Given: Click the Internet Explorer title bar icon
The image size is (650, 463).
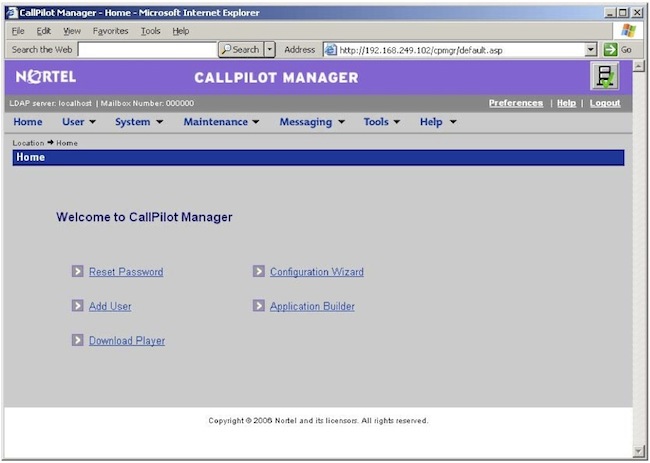Looking at the screenshot, I should [x=12, y=13].
